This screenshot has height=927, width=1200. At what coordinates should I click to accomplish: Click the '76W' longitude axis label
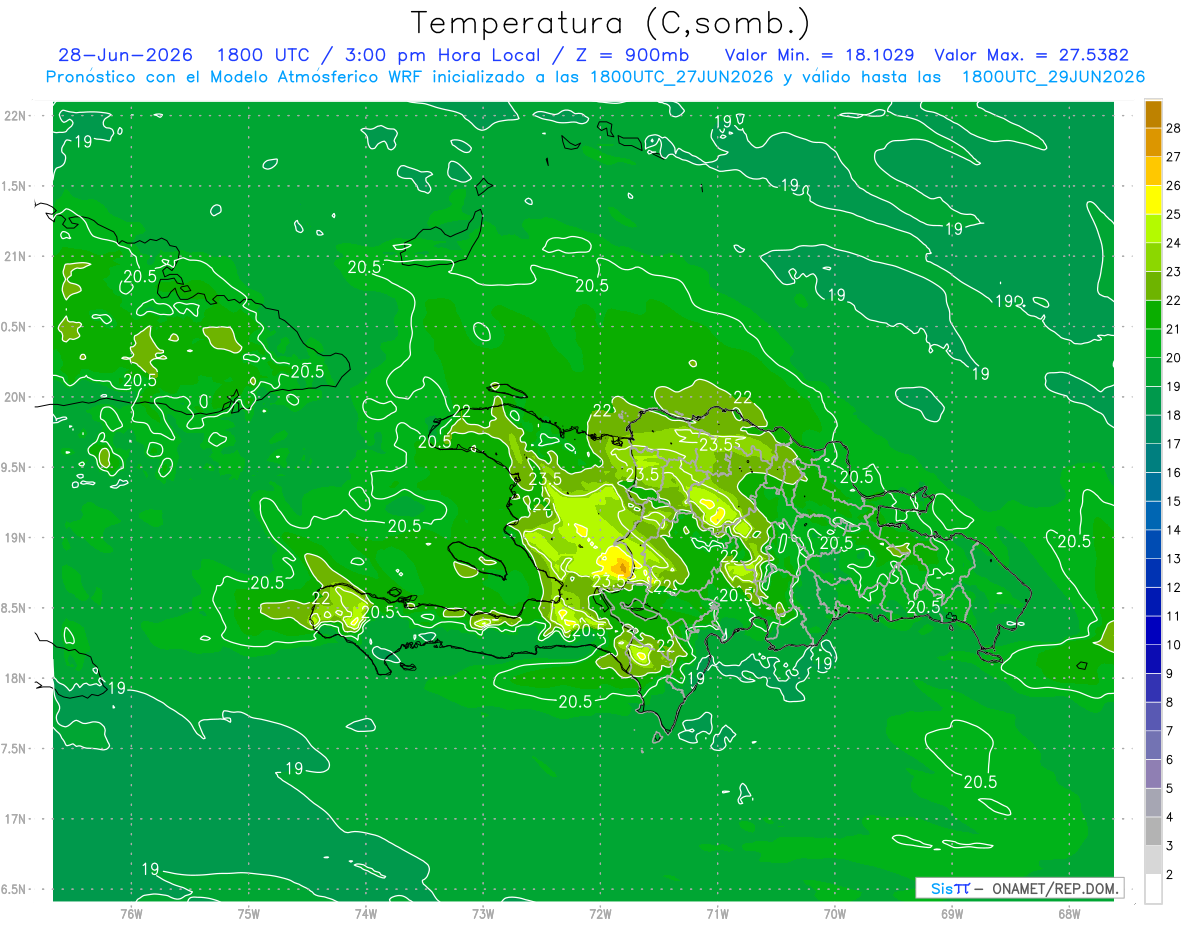[x=131, y=913]
